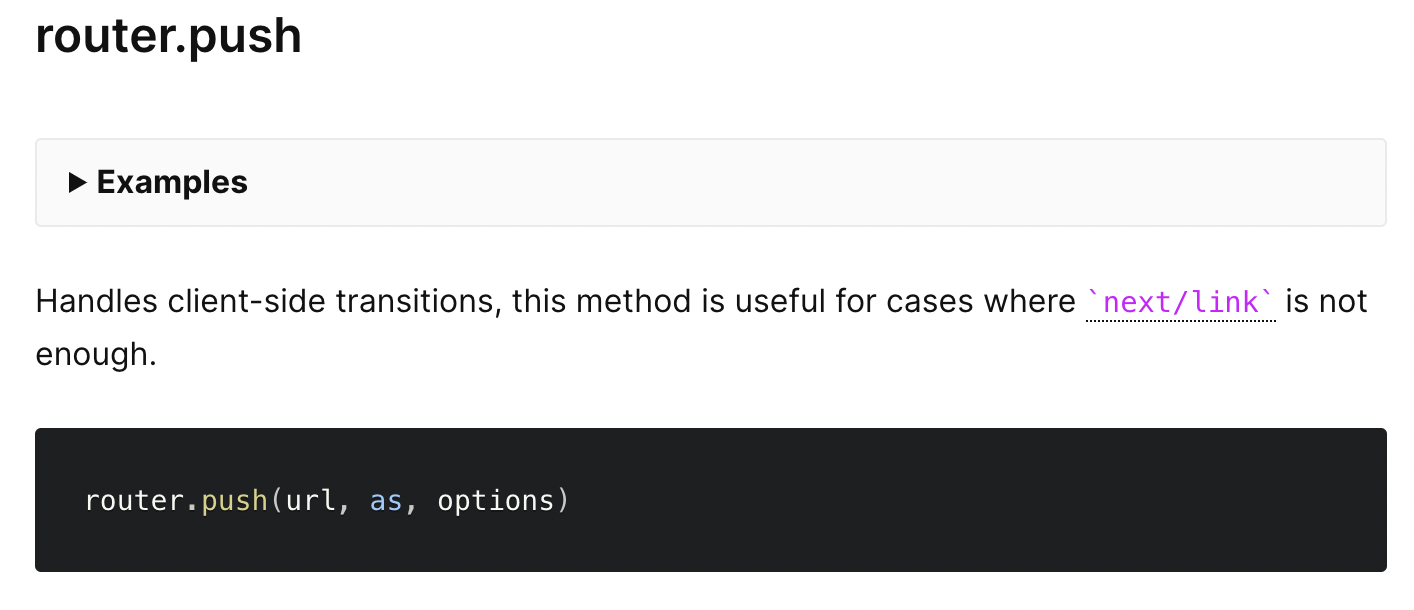Image resolution: width=1414 pixels, height=610 pixels.
Task: Click "is not" after the next/link link
Action: pos(1326,301)
